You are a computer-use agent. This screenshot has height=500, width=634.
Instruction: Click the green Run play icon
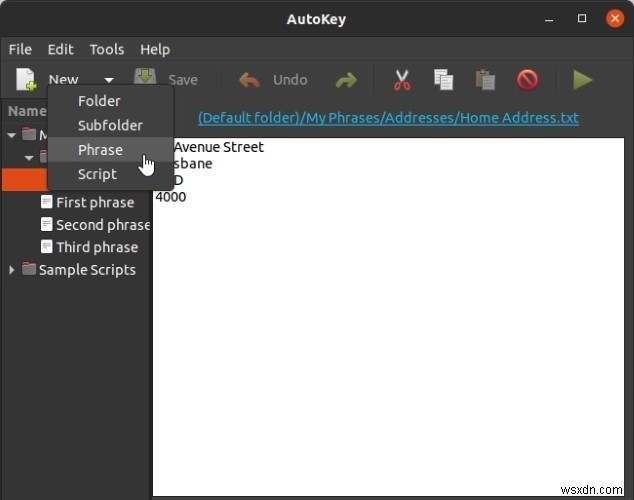pyautogui.click(x=583, y=80)
